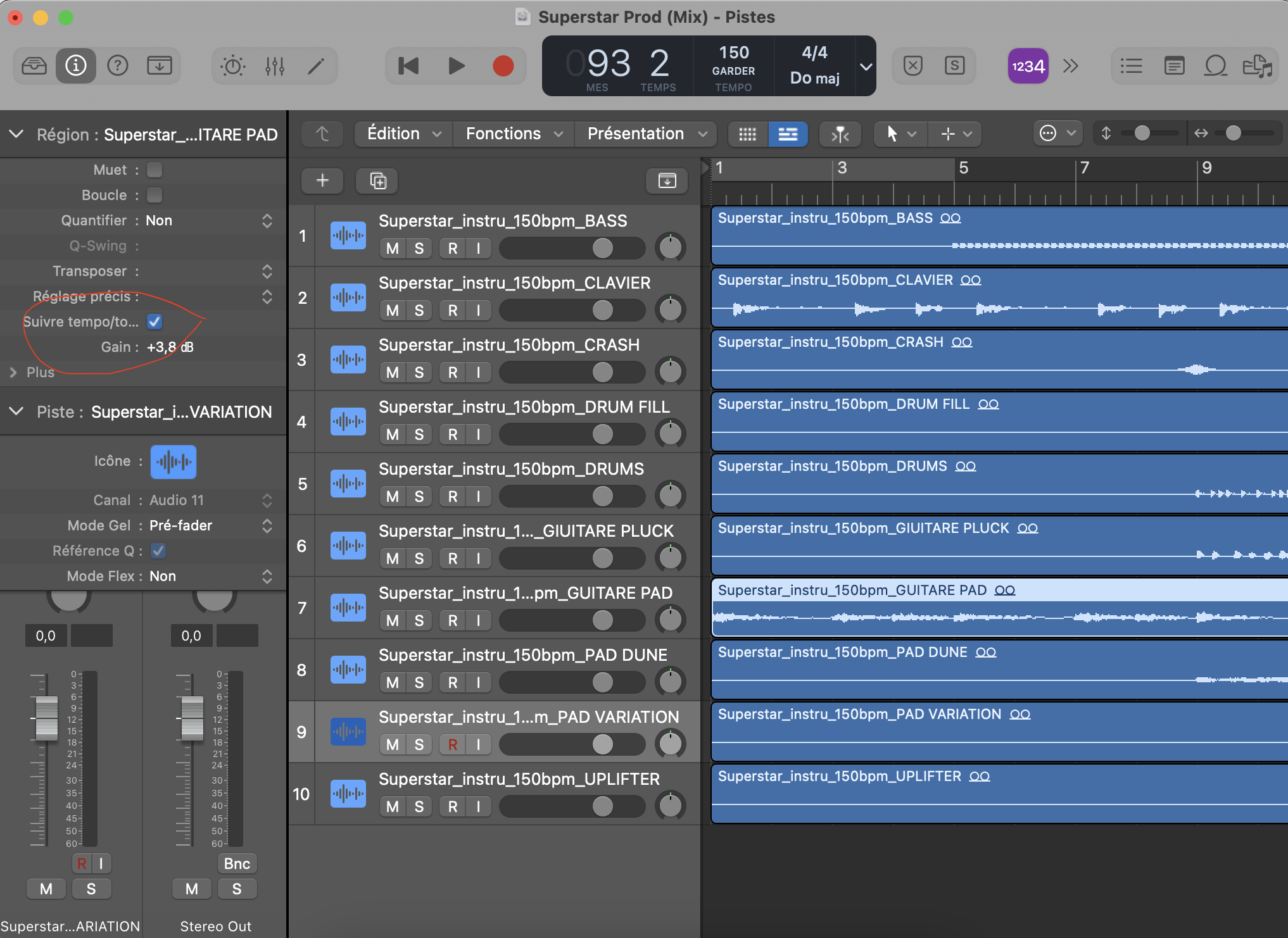1288x938 pixels.
Task: Uncheck the Suivre tempo checkbox
Action: click(x=155, y=322)
